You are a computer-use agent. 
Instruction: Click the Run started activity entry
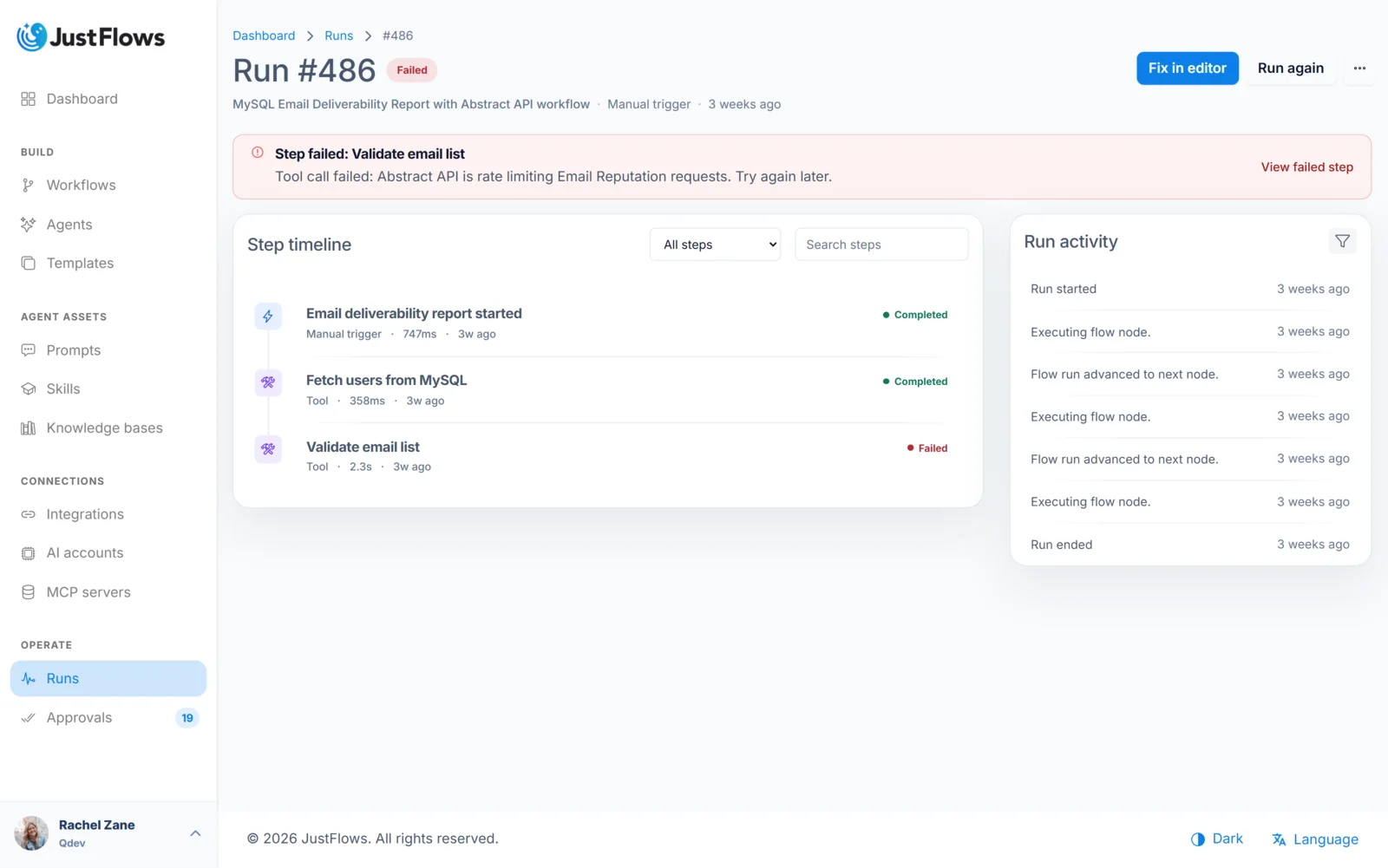coord(1190,289)
